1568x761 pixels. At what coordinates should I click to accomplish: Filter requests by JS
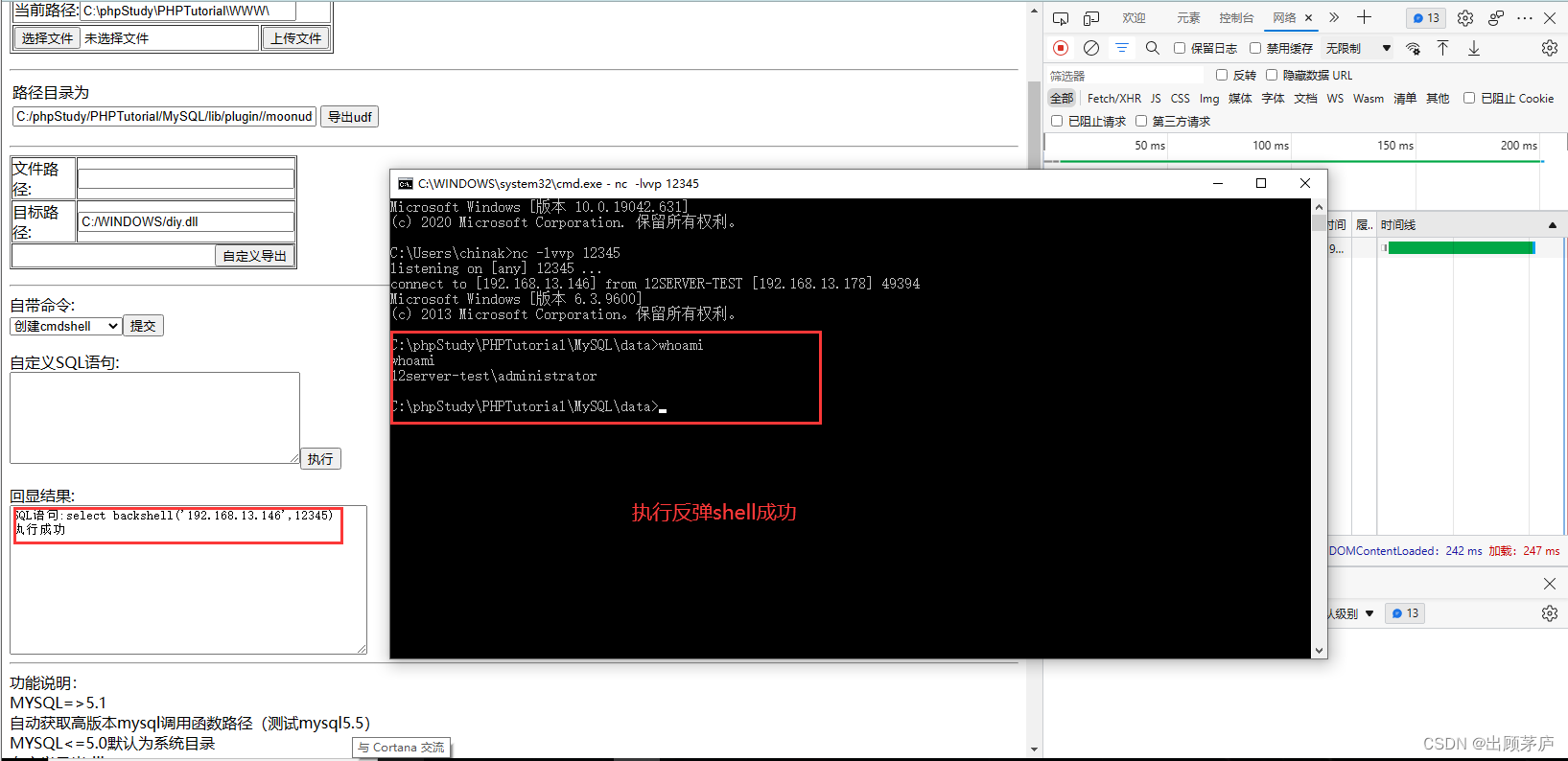pyautogui.click(x=1156, y=99)
